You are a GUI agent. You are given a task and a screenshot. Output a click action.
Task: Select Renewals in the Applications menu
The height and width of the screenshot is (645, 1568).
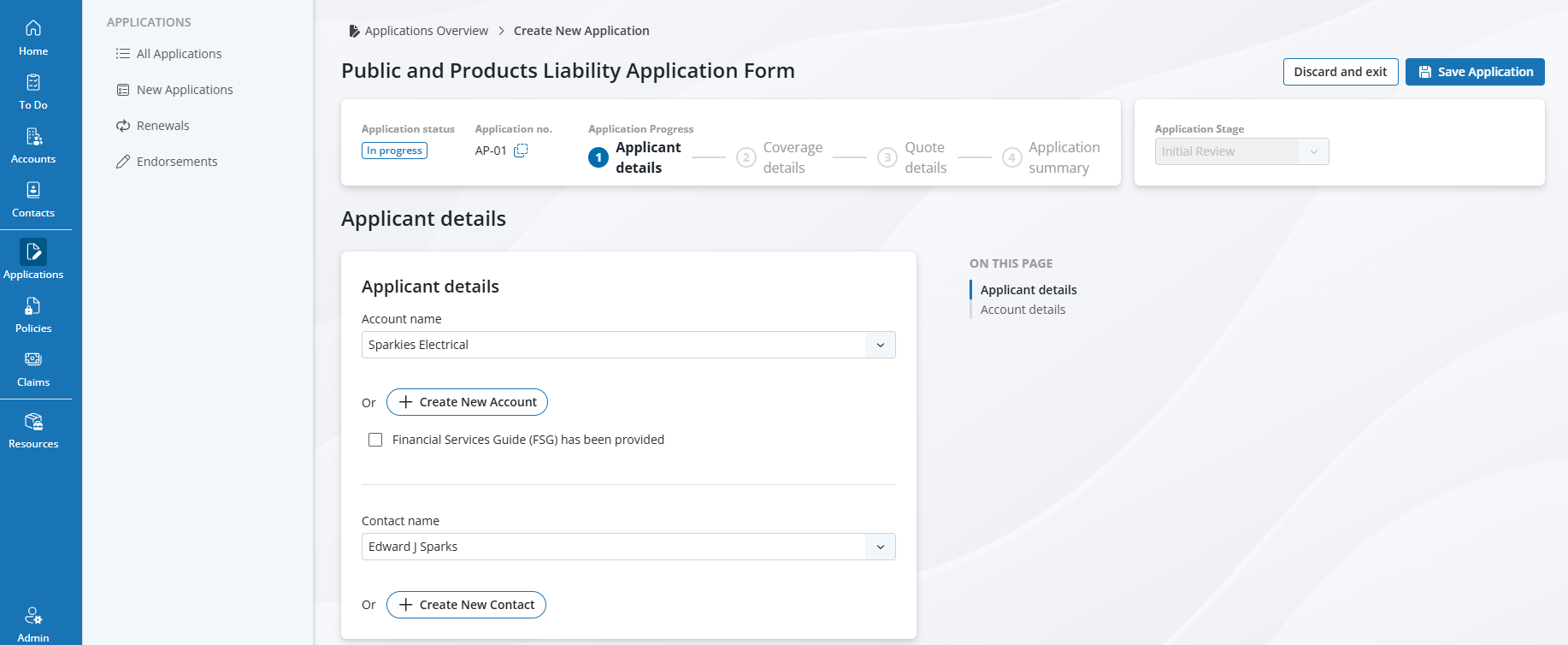[x=162, y=126]
